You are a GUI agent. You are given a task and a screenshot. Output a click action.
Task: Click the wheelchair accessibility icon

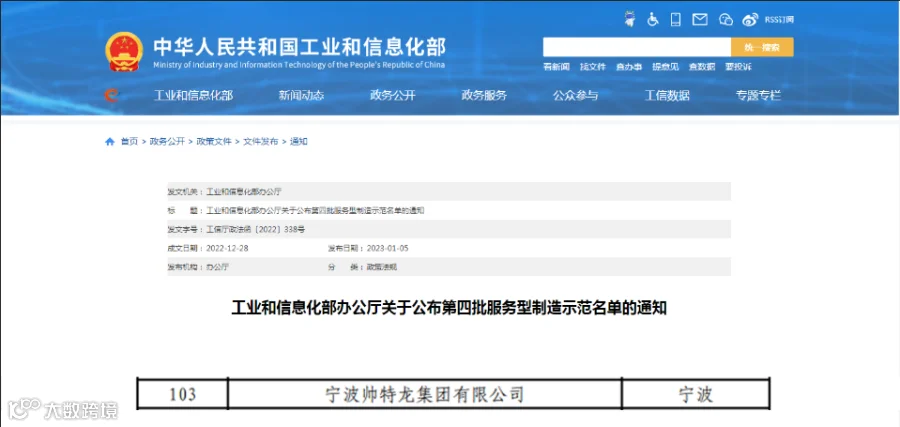(653, 20)
